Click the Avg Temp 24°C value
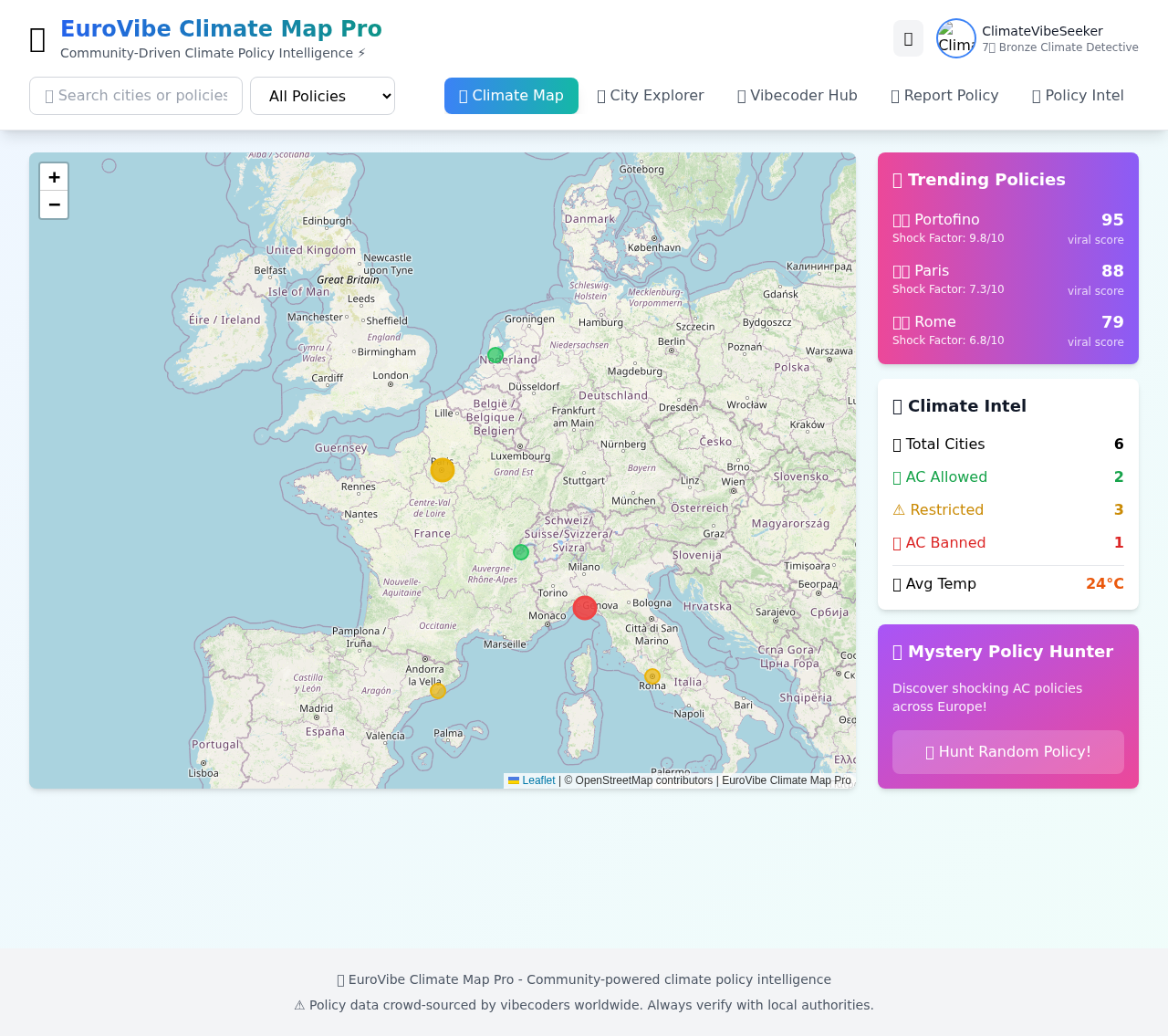The height and width of the screenshot is (1036, 1168). [1104, 584]
